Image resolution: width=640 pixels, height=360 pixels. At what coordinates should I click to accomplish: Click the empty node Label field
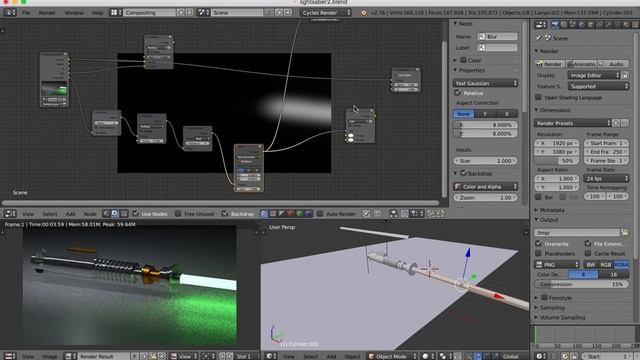coord(498,48)
